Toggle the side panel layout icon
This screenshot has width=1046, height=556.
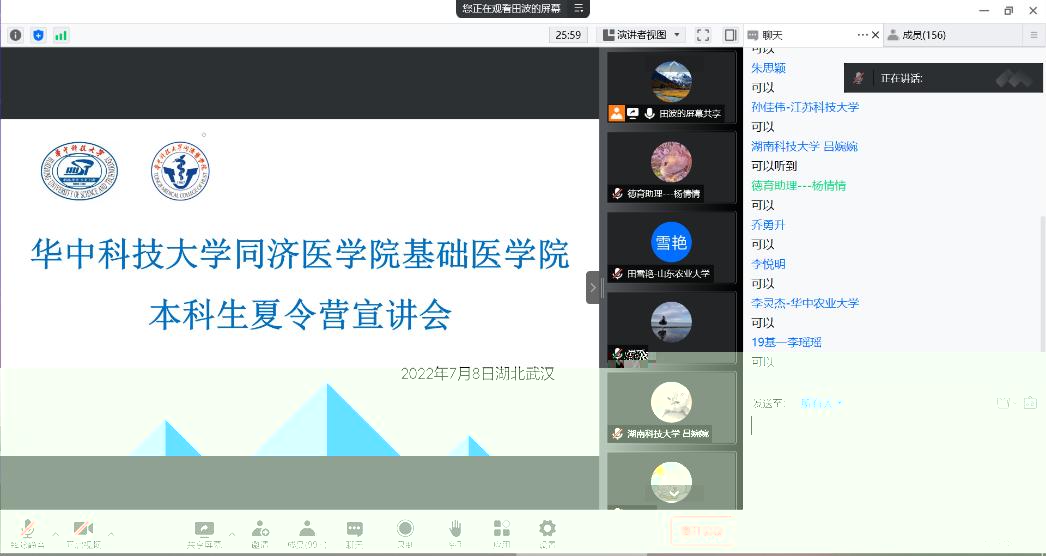(730, 35)
